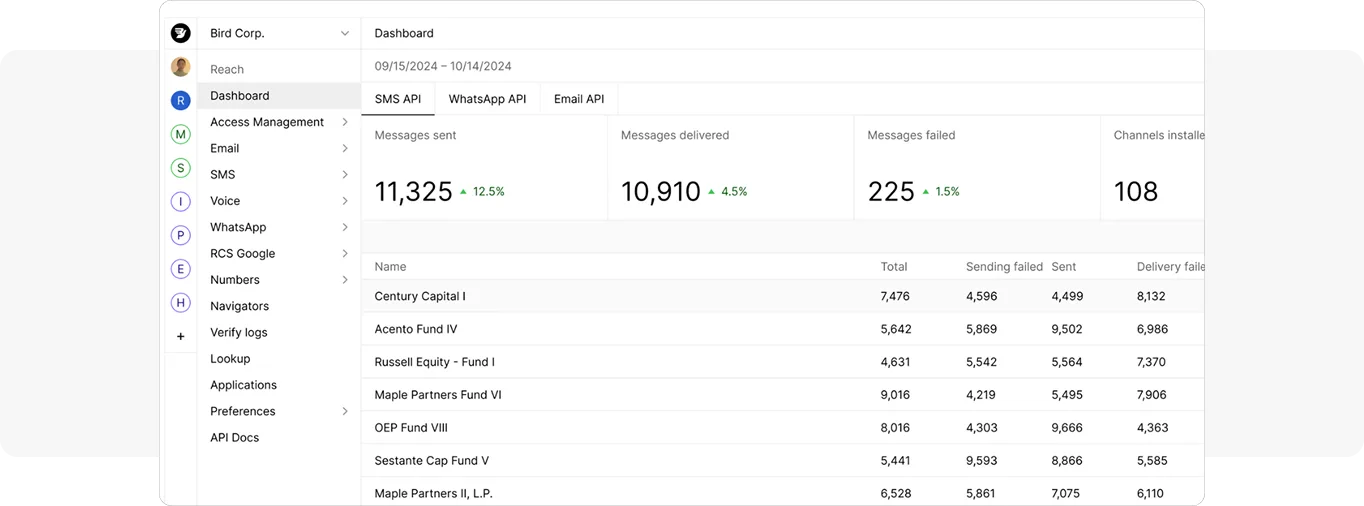Open the E workspace icon
This screenshot has height=506, width=1364.
click(x=180, y=269)
